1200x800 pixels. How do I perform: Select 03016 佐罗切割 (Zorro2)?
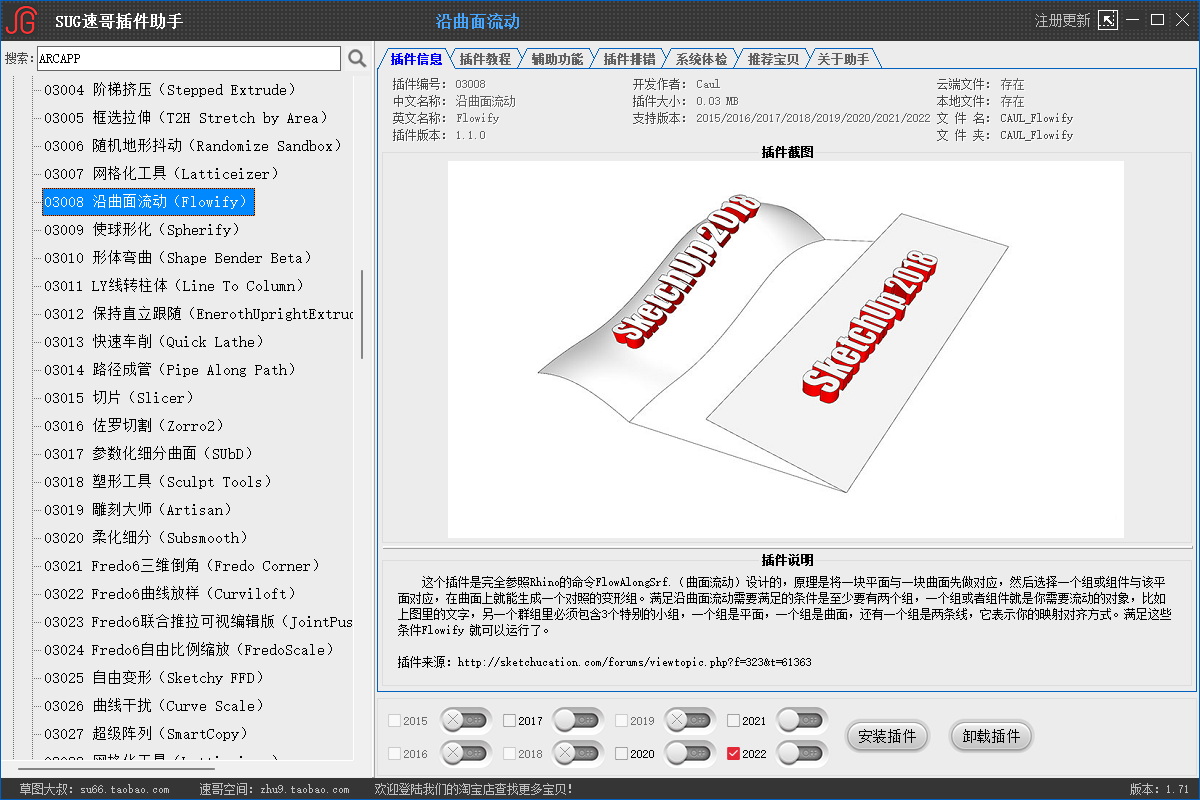[134, 426]
